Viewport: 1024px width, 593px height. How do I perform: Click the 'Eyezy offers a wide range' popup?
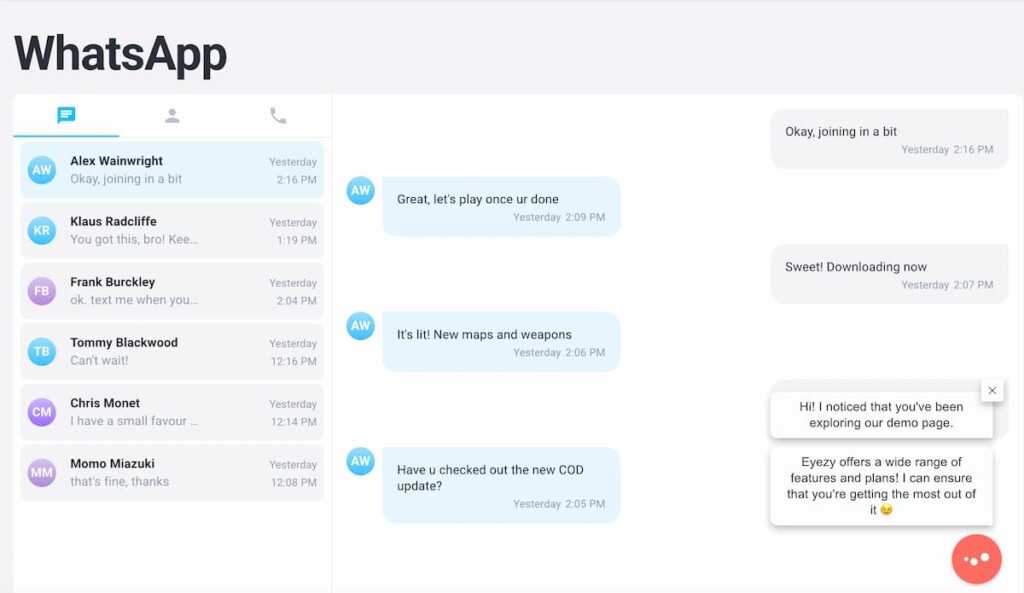[x=882, y=486]
